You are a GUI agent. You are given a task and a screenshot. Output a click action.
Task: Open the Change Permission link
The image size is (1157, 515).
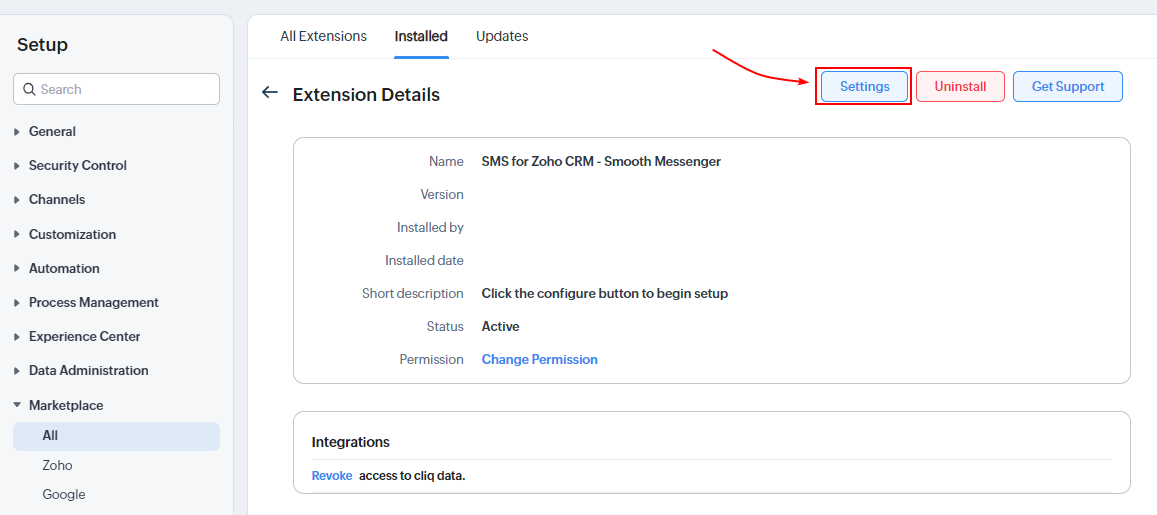[x=539, y=359]
